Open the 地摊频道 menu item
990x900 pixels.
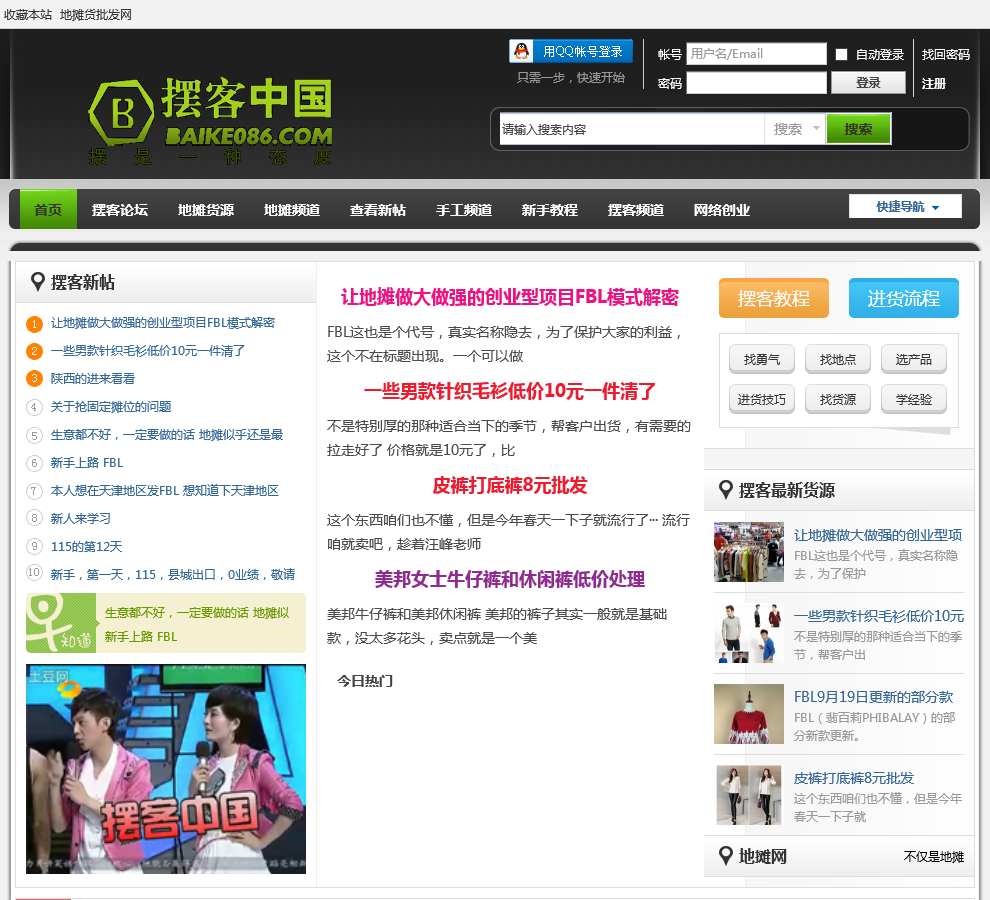tap(292, 210)
